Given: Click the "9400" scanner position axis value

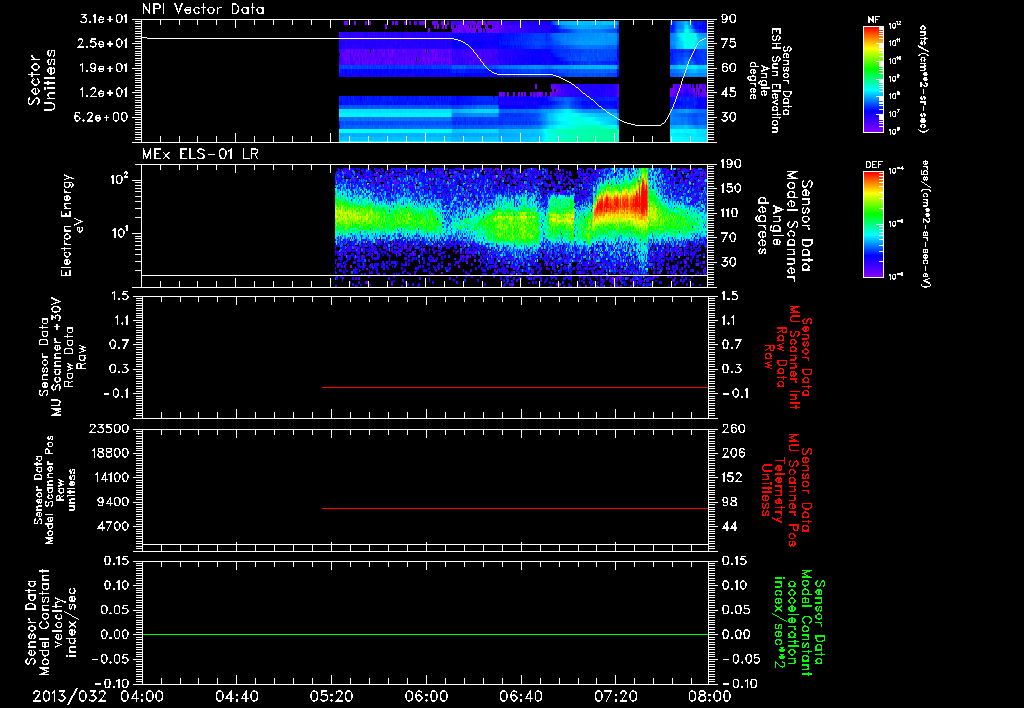Looking at the screenshot, I should [114, 502].
